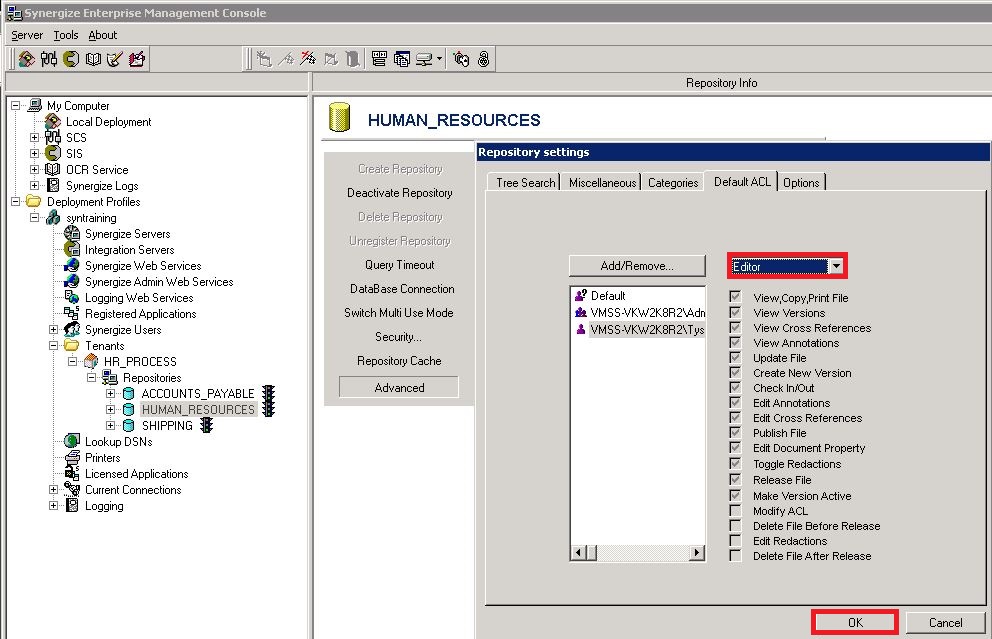Viewport: 992px width, 639px height.
Task: Expand the OCR Service tree node
Action: (x=35, y=170)
